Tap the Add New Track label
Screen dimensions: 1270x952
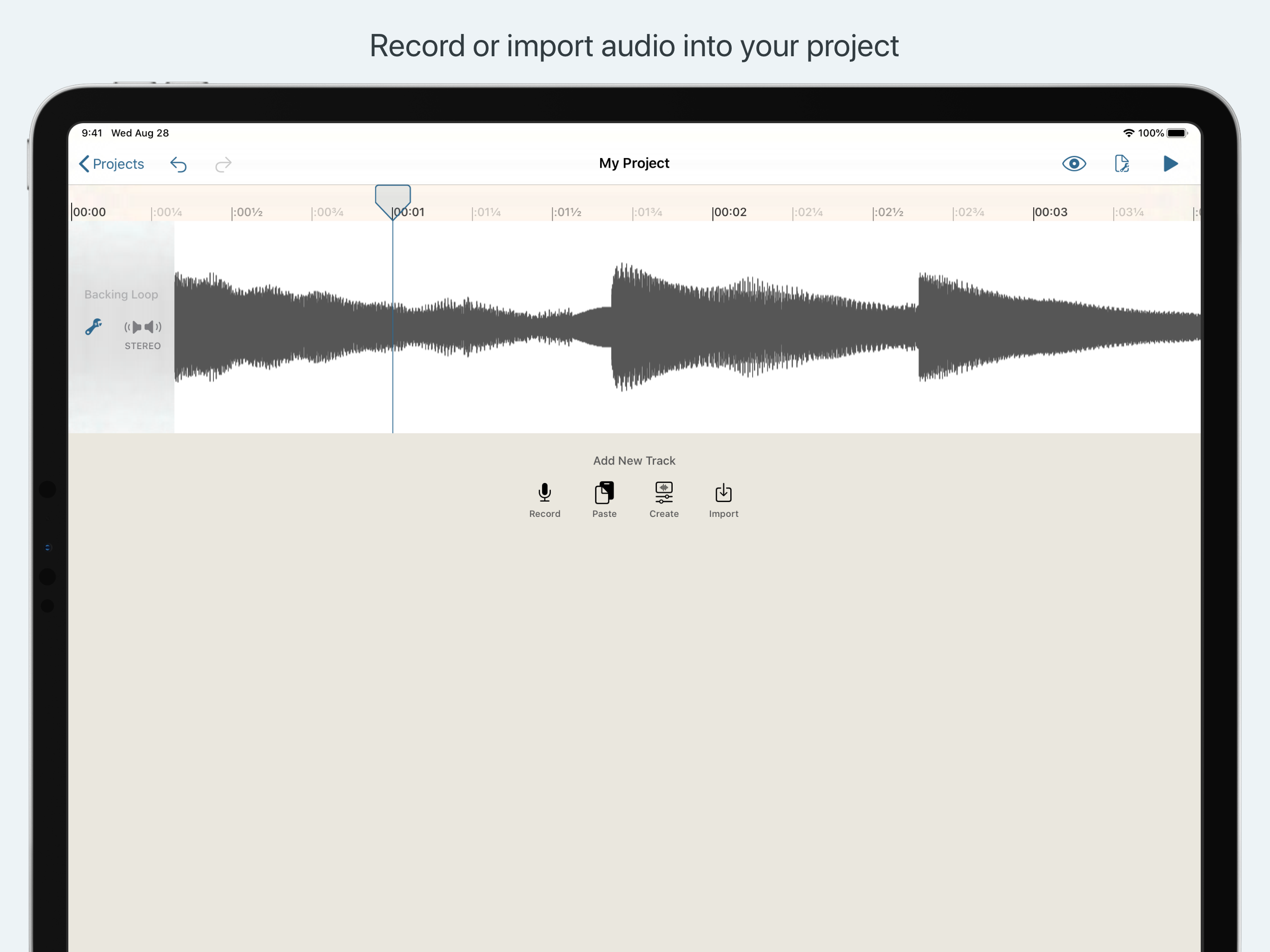point(634,461)
